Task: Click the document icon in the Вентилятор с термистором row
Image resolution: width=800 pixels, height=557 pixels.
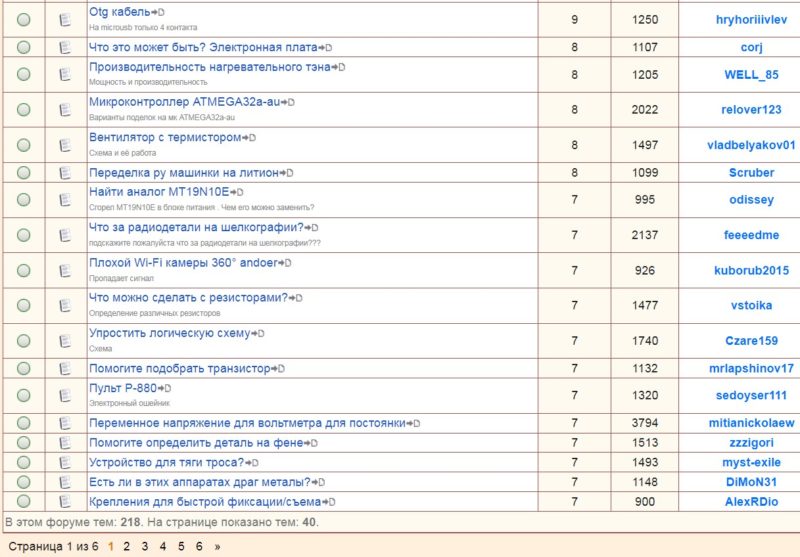Action: tap(65, 145)
